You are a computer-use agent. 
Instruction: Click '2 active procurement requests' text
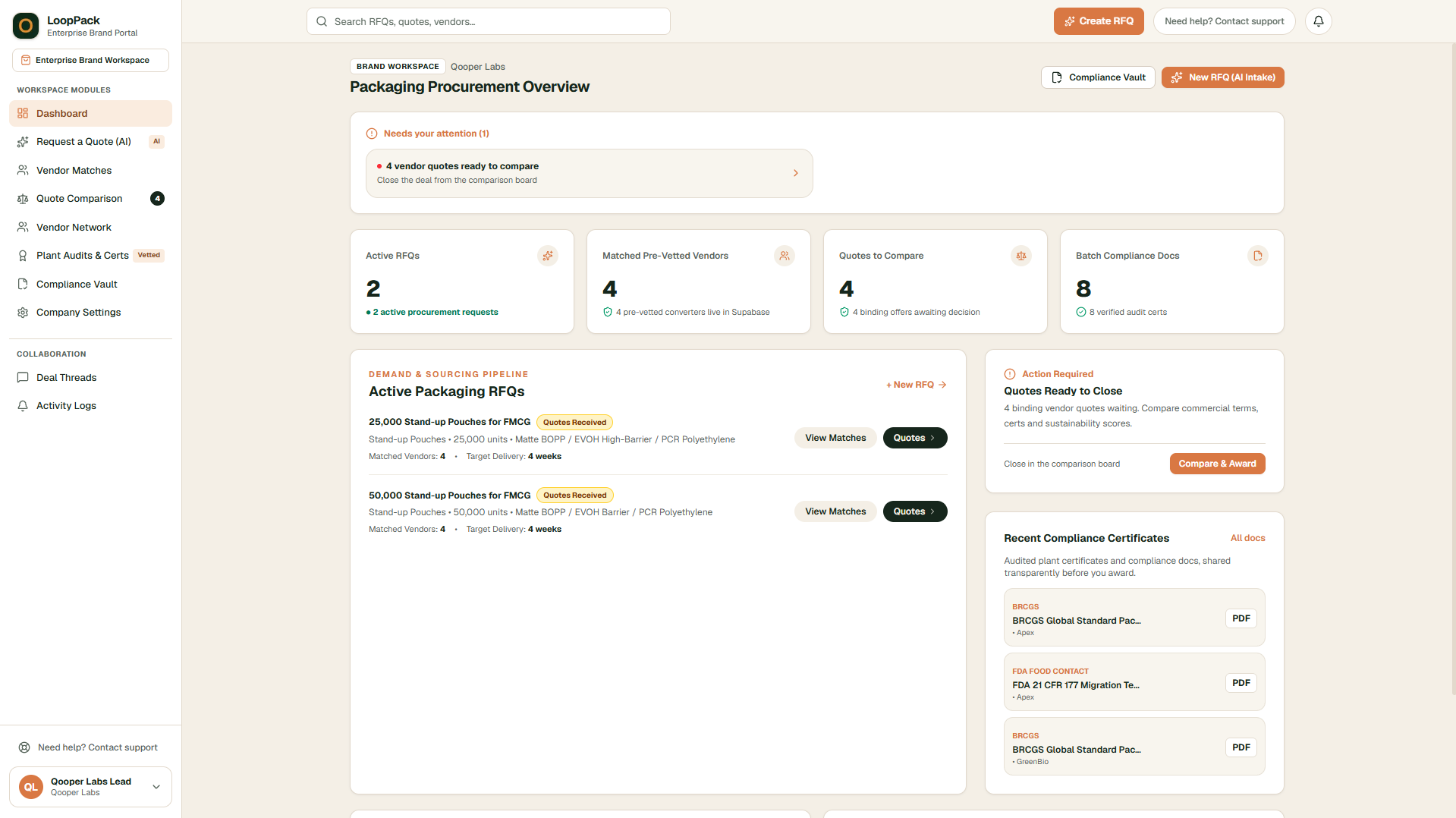click(436, 312)
